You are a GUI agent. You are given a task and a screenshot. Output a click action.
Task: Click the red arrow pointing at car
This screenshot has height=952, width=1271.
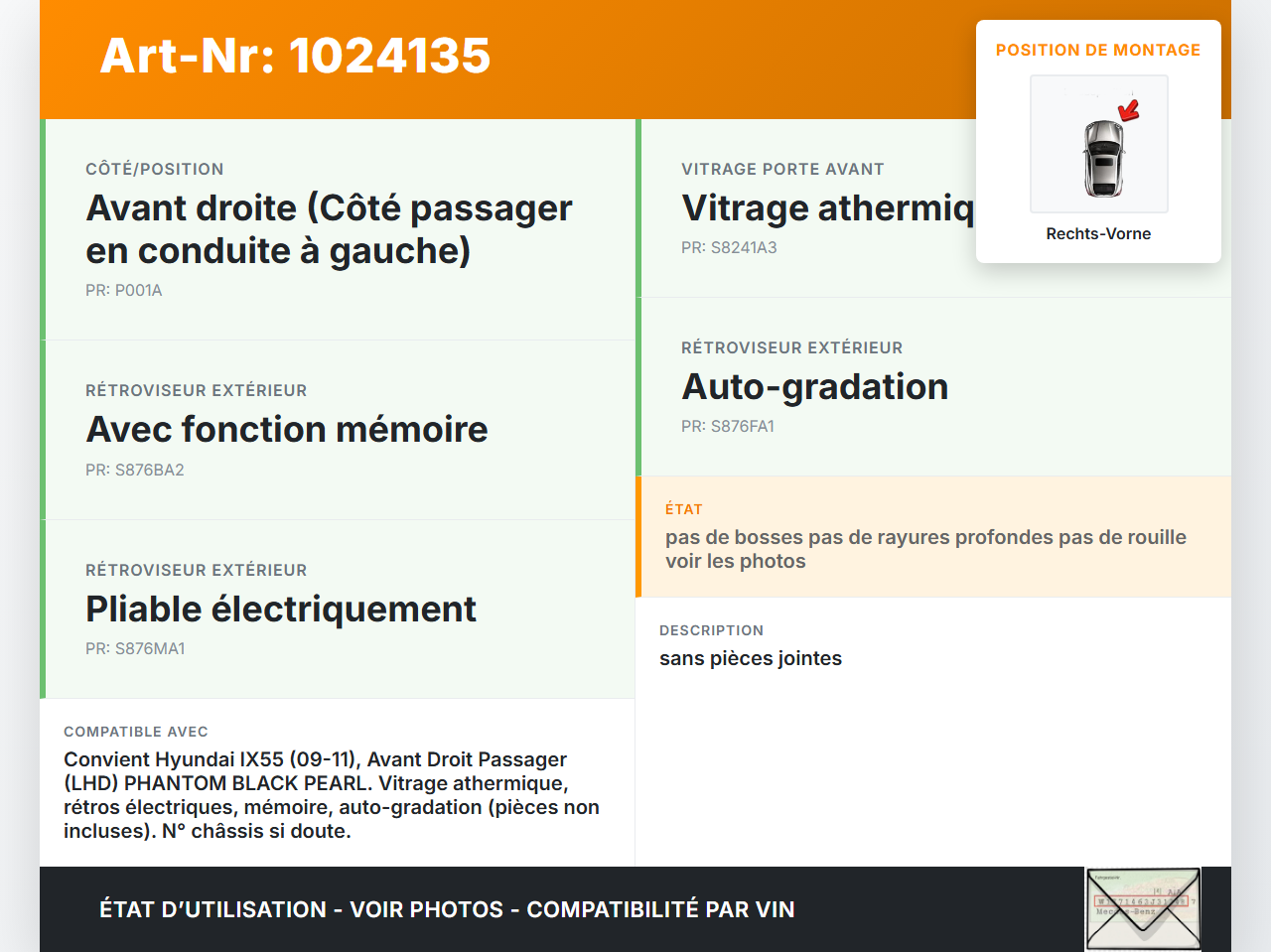(x=1129, y=109)
